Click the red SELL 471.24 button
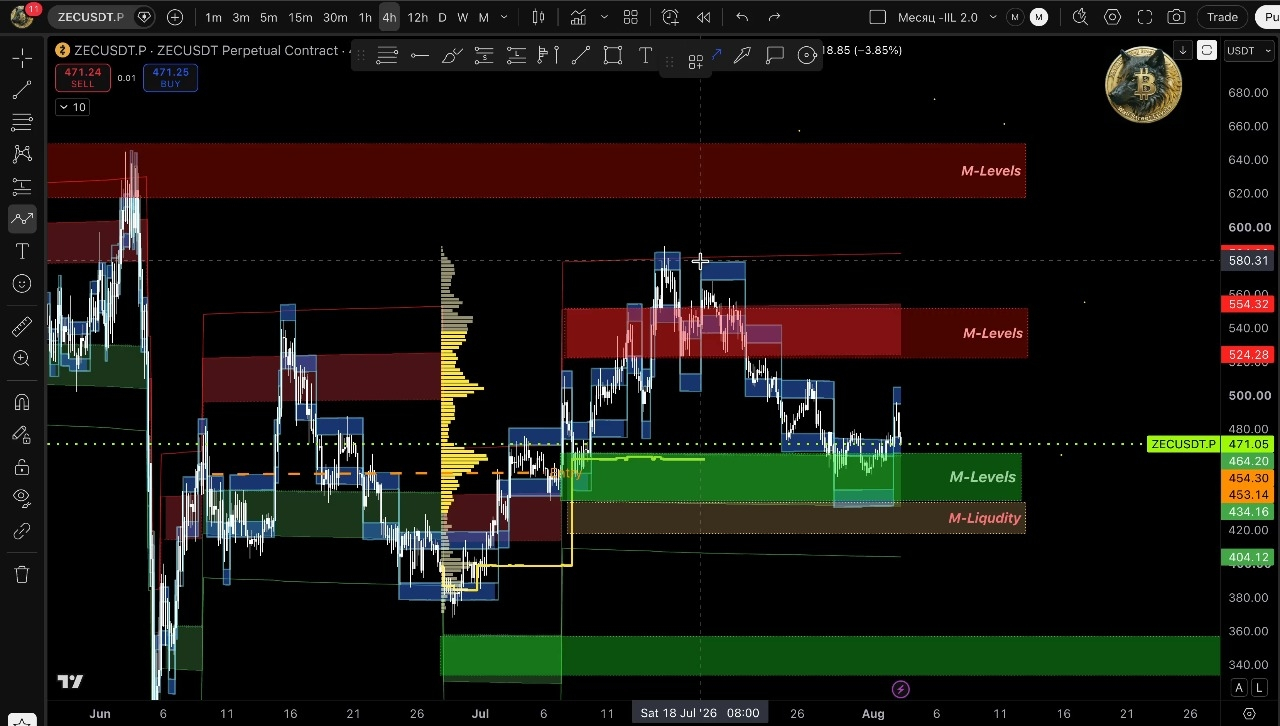Screen dimensions: 1280x726 [82, 77]
